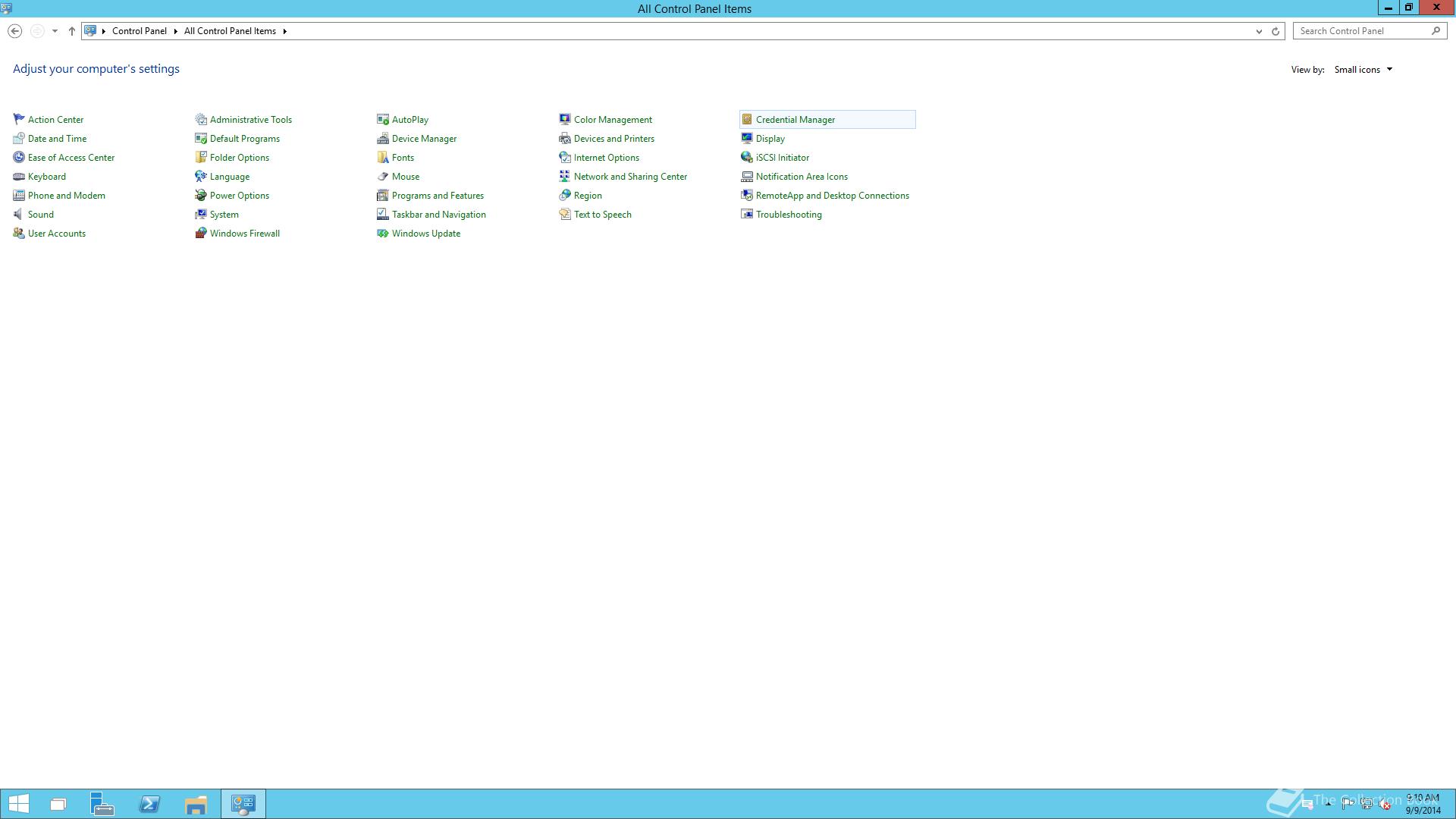Click the Control Panel breadcrumb

click(x=140, y=31)
